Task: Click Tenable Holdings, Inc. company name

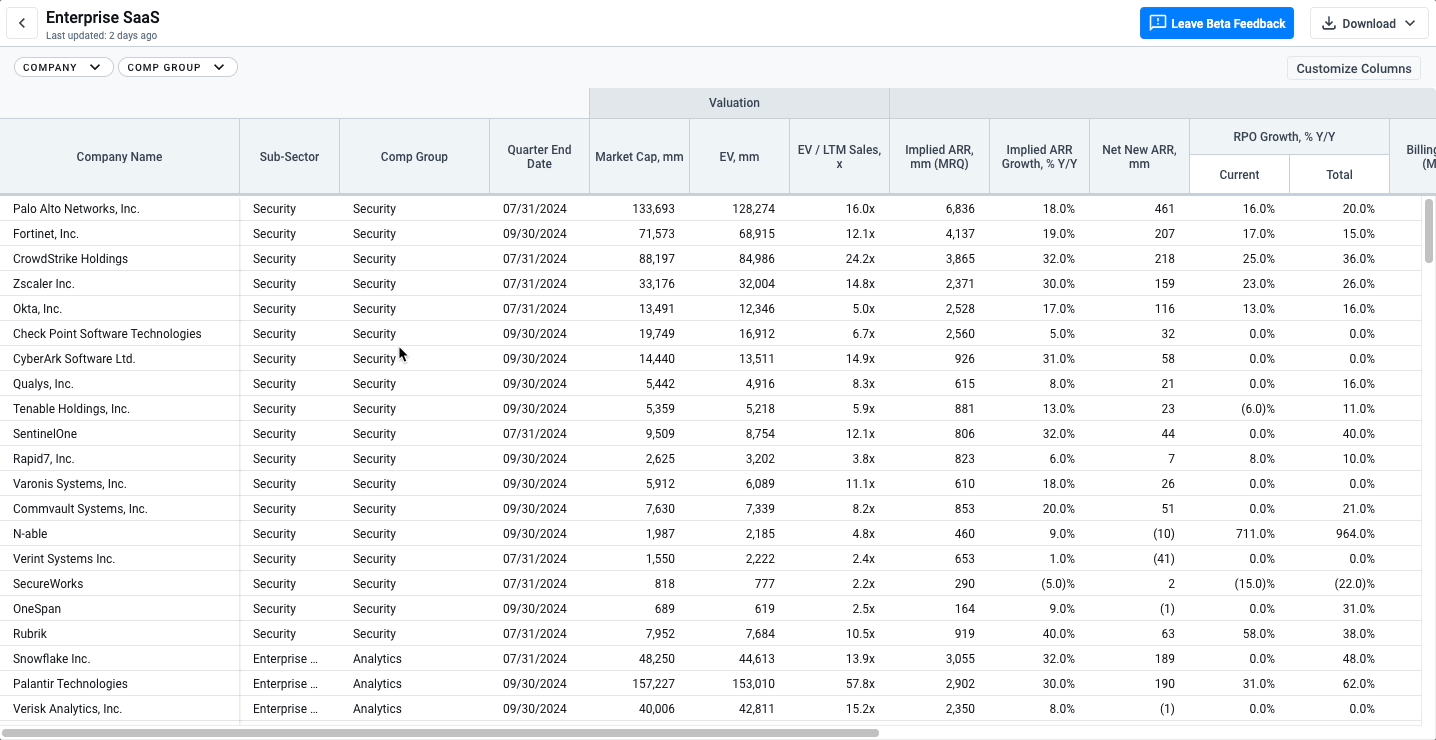Action: point(71,409)
